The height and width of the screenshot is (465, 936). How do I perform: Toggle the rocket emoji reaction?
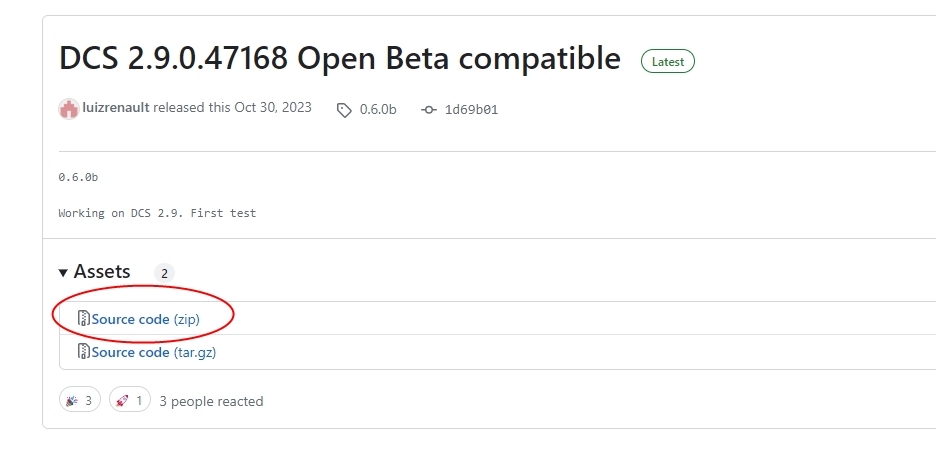pos(130,401)
